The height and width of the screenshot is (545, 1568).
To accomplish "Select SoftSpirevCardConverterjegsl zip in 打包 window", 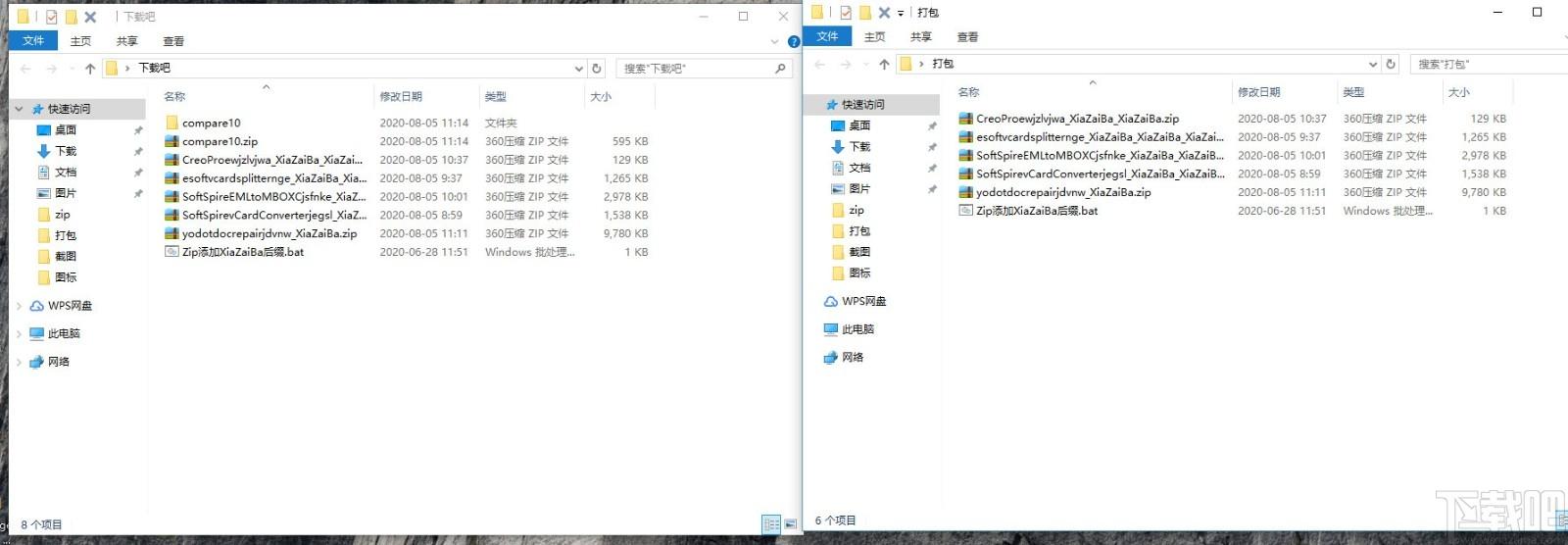I will [1101, 174].
